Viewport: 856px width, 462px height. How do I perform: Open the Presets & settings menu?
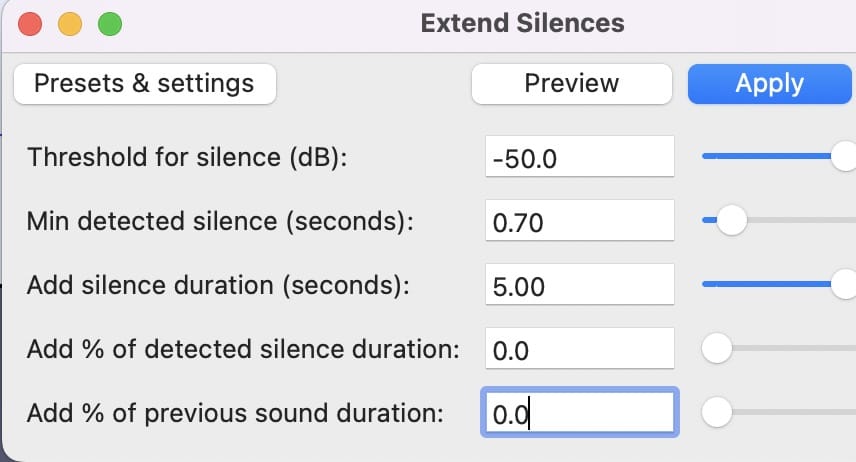(x=144, y=84)
